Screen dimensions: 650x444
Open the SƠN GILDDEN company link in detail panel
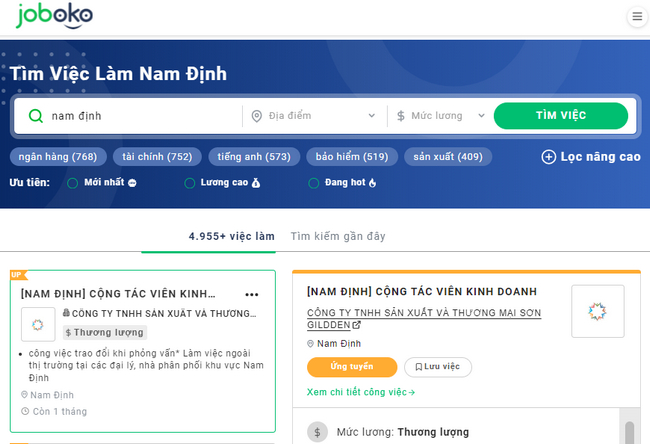point(424,319)
